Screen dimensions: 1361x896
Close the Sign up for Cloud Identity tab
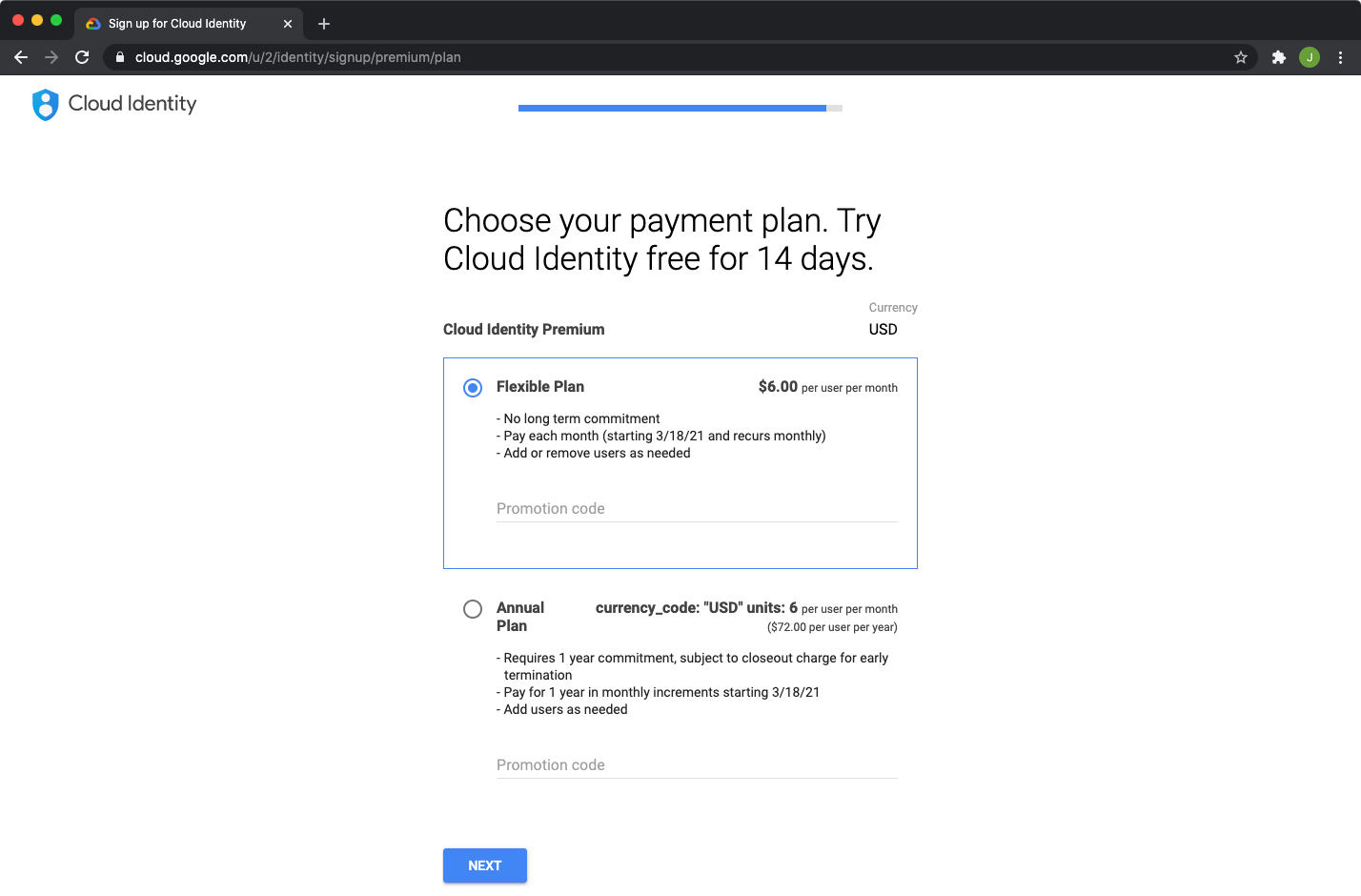coord(288,24)
